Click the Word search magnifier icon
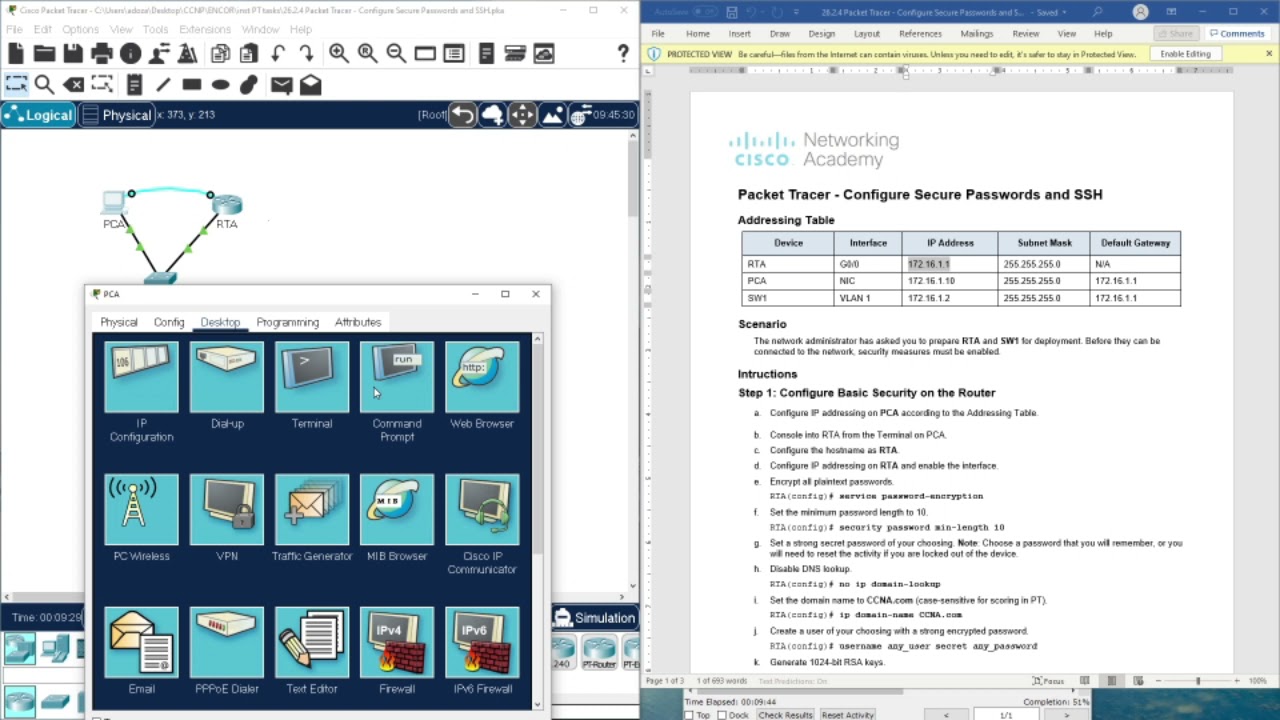The image size is (1280, 720). click(x=1097, y=12)
